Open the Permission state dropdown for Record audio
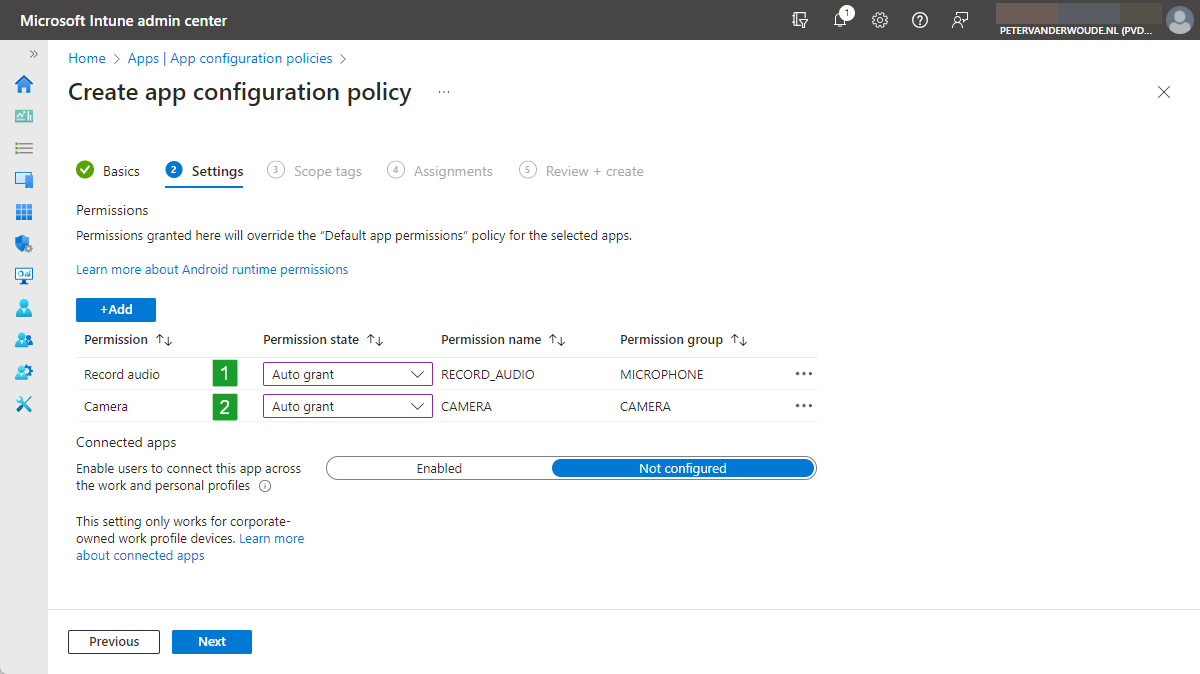 tap(347, 373)
